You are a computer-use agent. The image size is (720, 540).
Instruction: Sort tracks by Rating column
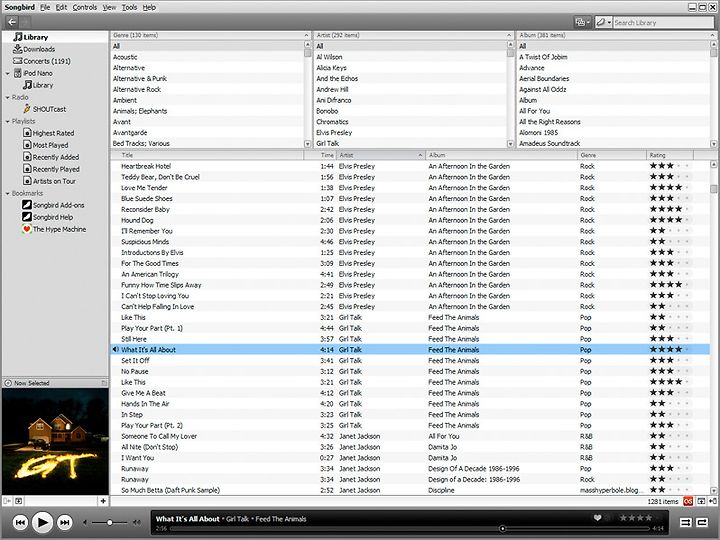tap(669, 155)
